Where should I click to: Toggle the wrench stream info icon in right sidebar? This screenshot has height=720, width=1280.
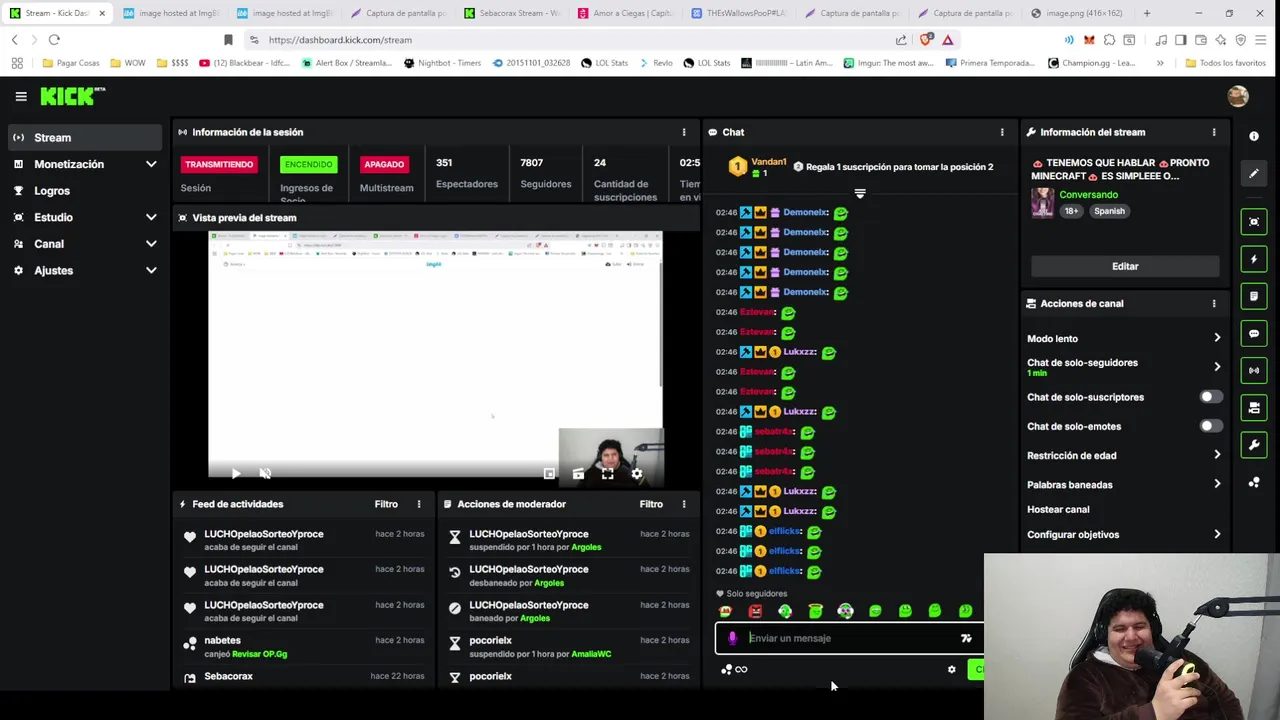[1254, 444]
